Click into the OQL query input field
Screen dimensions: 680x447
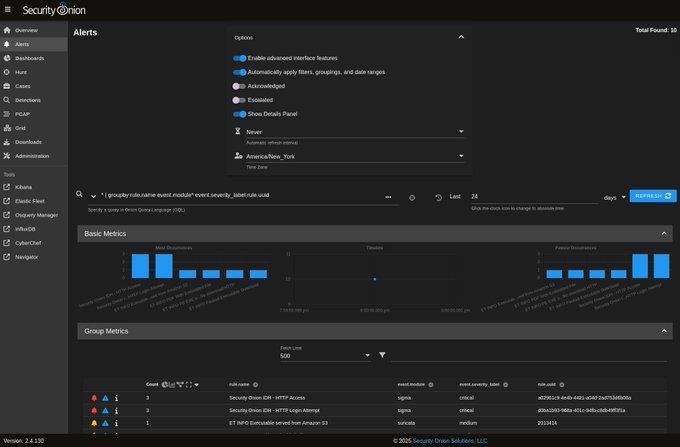pos(241,196)
